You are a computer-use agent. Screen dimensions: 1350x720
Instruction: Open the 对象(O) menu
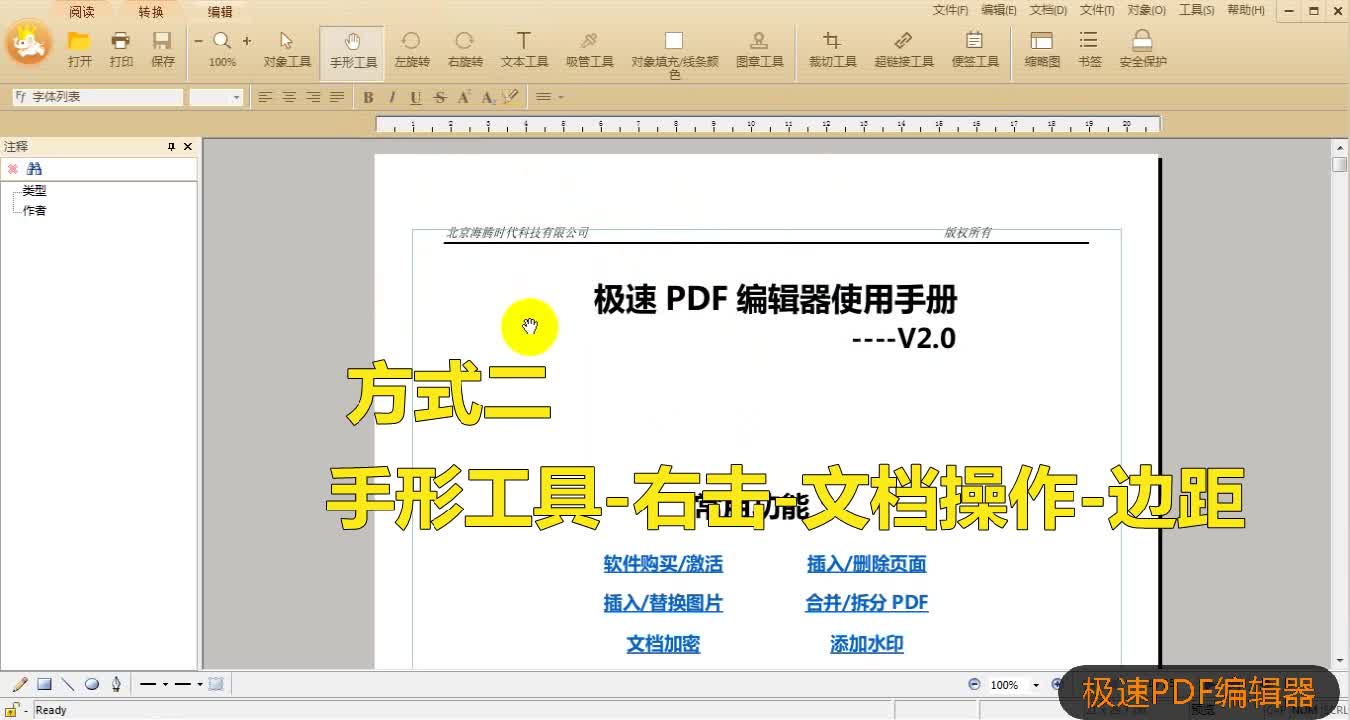point(1146,10)
